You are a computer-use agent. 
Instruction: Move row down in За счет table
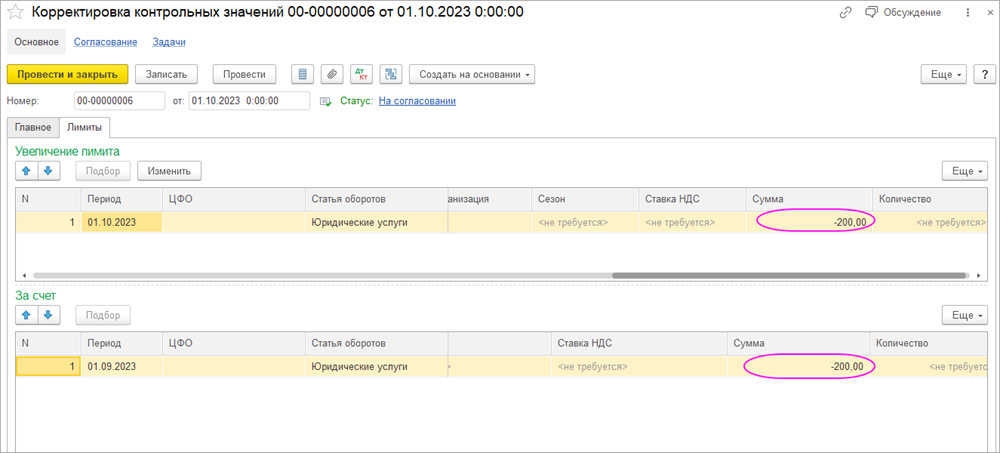tap(48, 315)
